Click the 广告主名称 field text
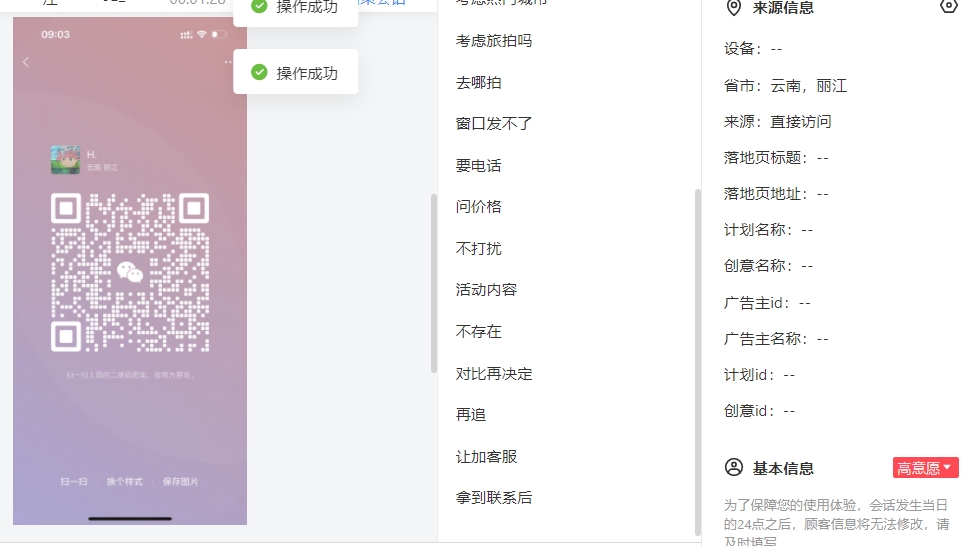Image resolution: width=977 pixels, height=546 pixels. pos(776,340)
